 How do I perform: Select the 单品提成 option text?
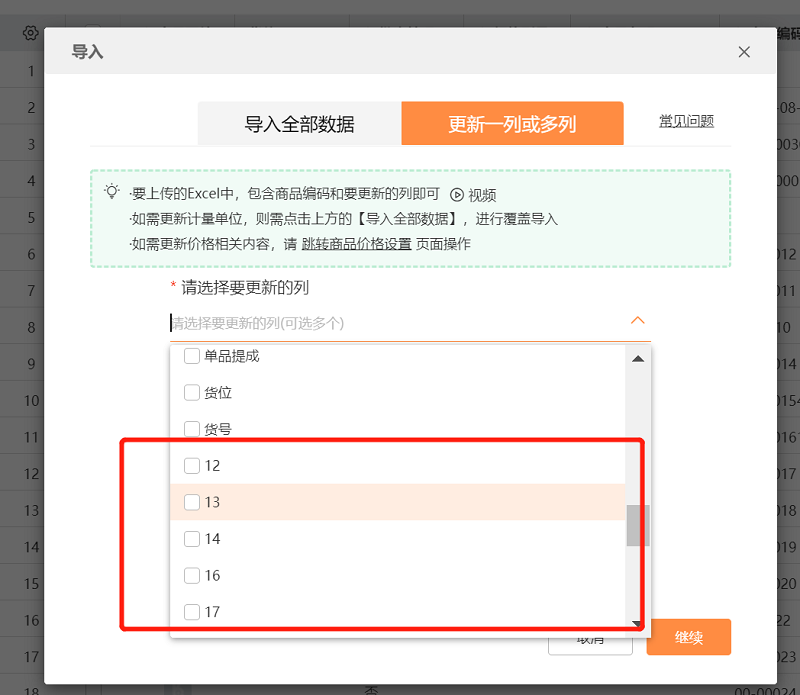pos(232,356)
